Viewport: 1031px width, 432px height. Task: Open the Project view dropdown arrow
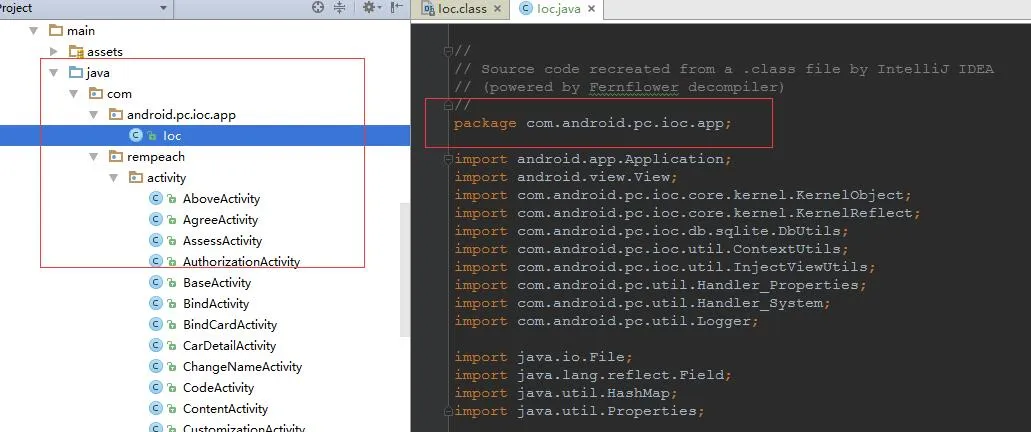pos(163,9)
